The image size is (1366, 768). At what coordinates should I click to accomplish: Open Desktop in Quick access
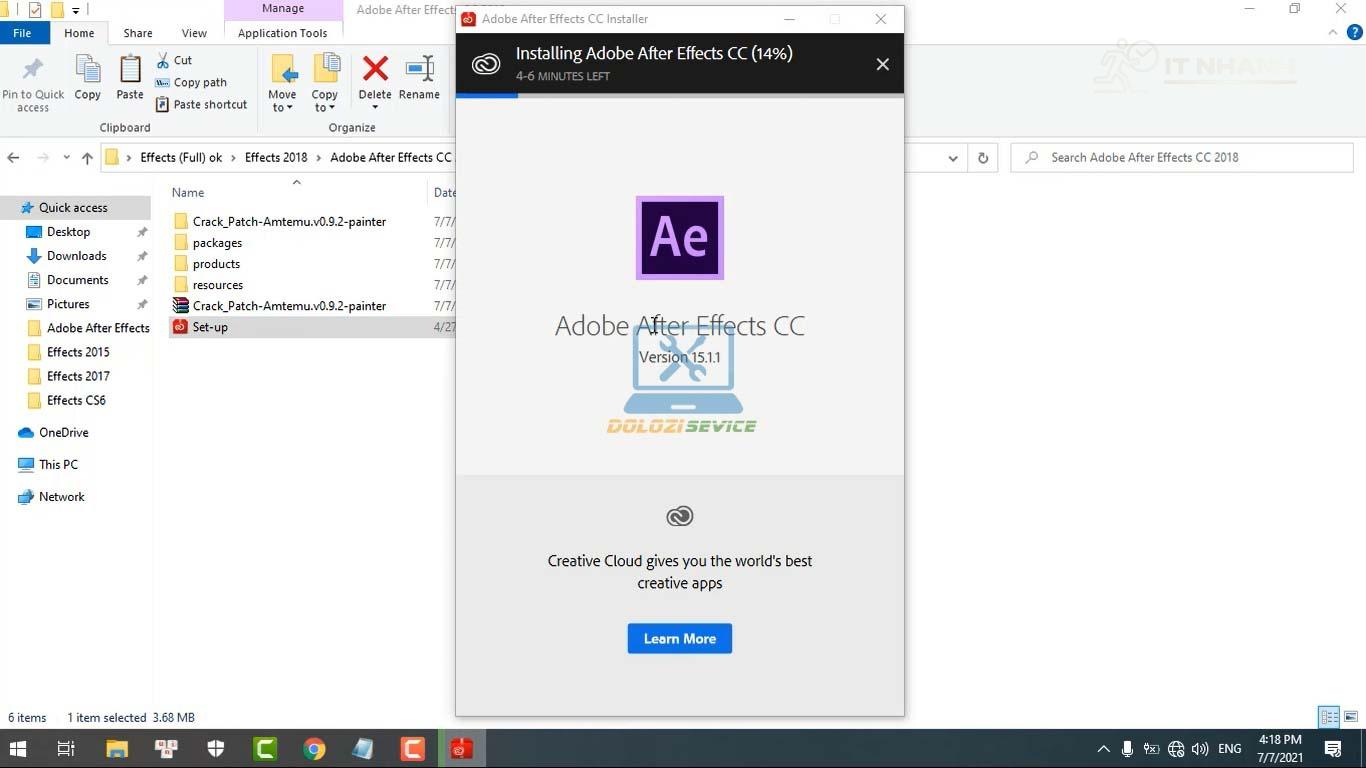coord(68,231)
